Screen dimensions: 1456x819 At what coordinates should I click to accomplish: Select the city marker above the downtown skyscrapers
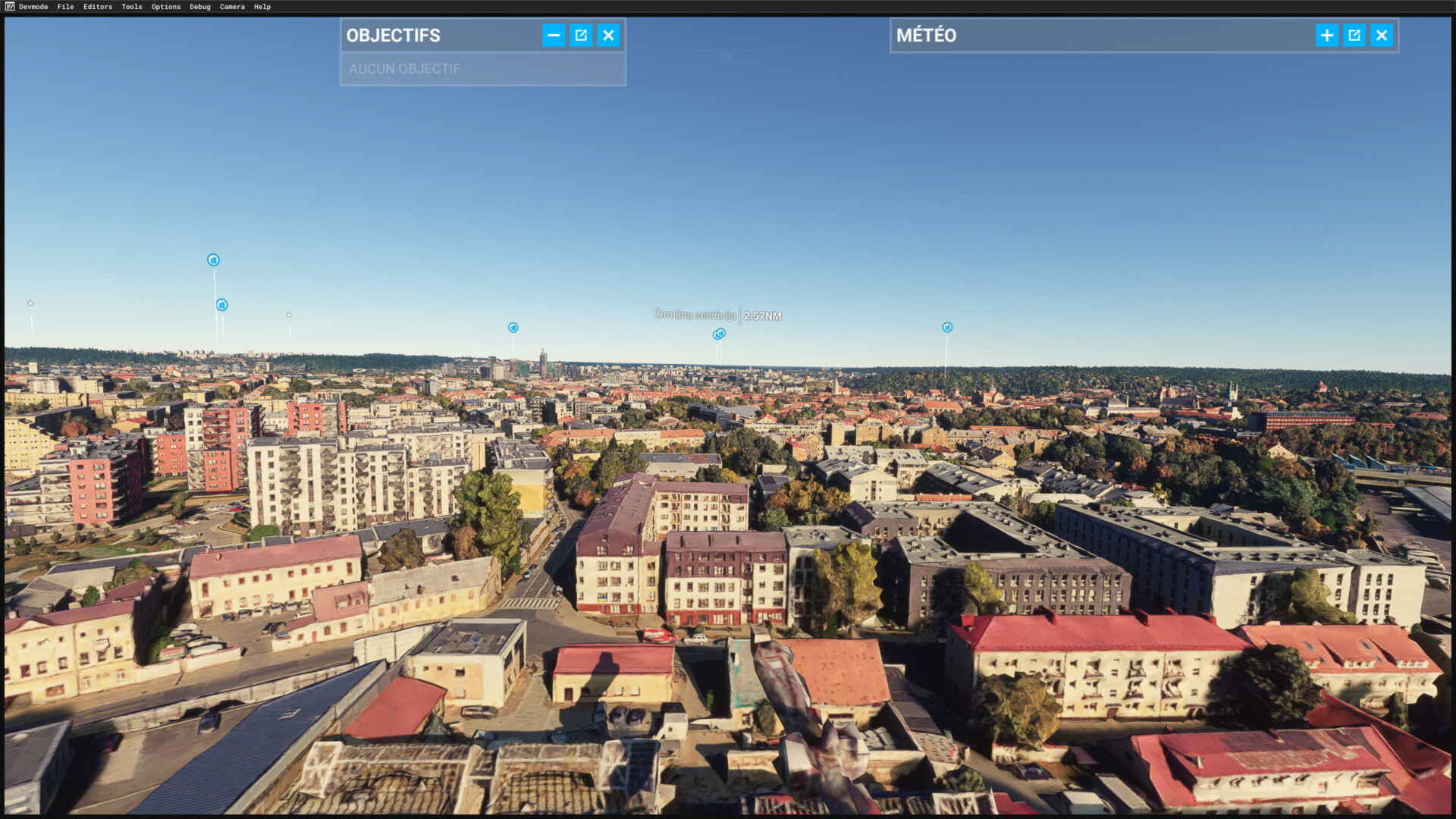(x=513, y=328)
